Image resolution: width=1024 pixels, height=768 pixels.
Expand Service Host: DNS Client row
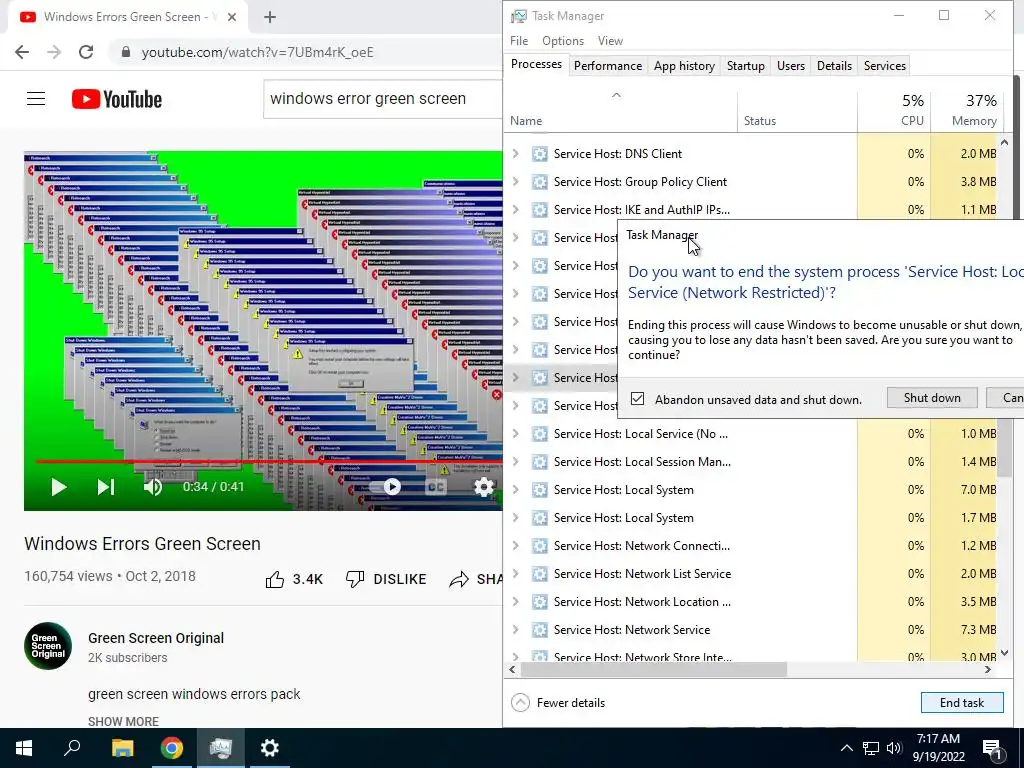click(516, 153)
